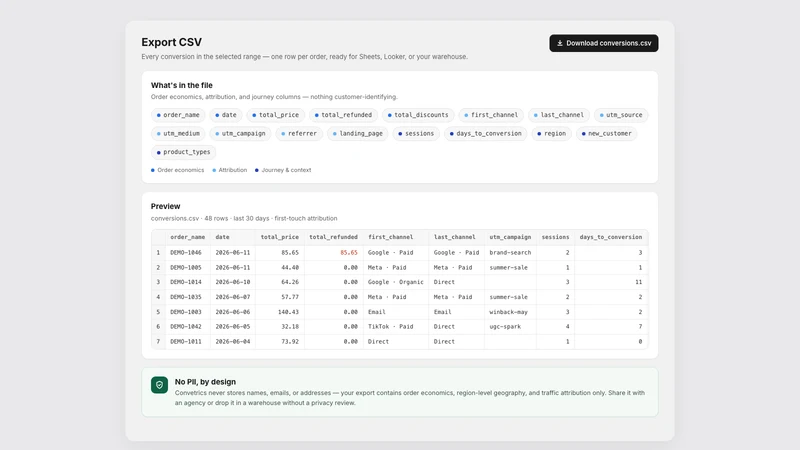Click the utm_campaign table column header
The image size is (800, 450).
point(510,237)
